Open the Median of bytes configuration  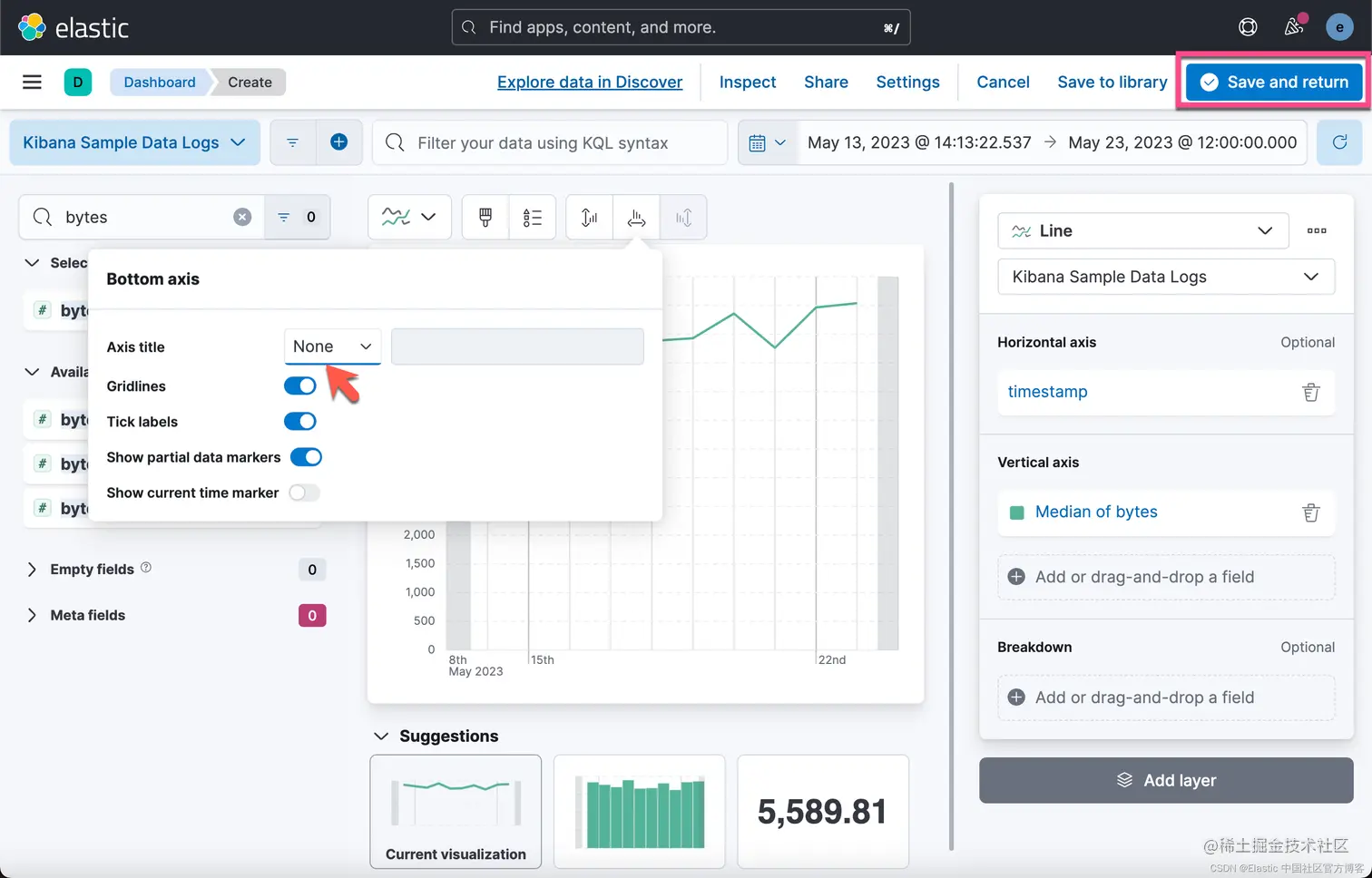pyautogui.click(x=1096, y=512)
